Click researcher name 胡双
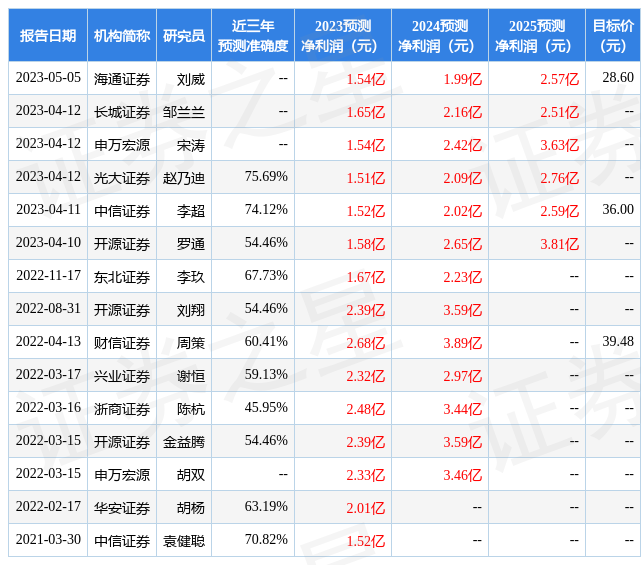This screenshot has height=565, width=641. click(191, 475)
